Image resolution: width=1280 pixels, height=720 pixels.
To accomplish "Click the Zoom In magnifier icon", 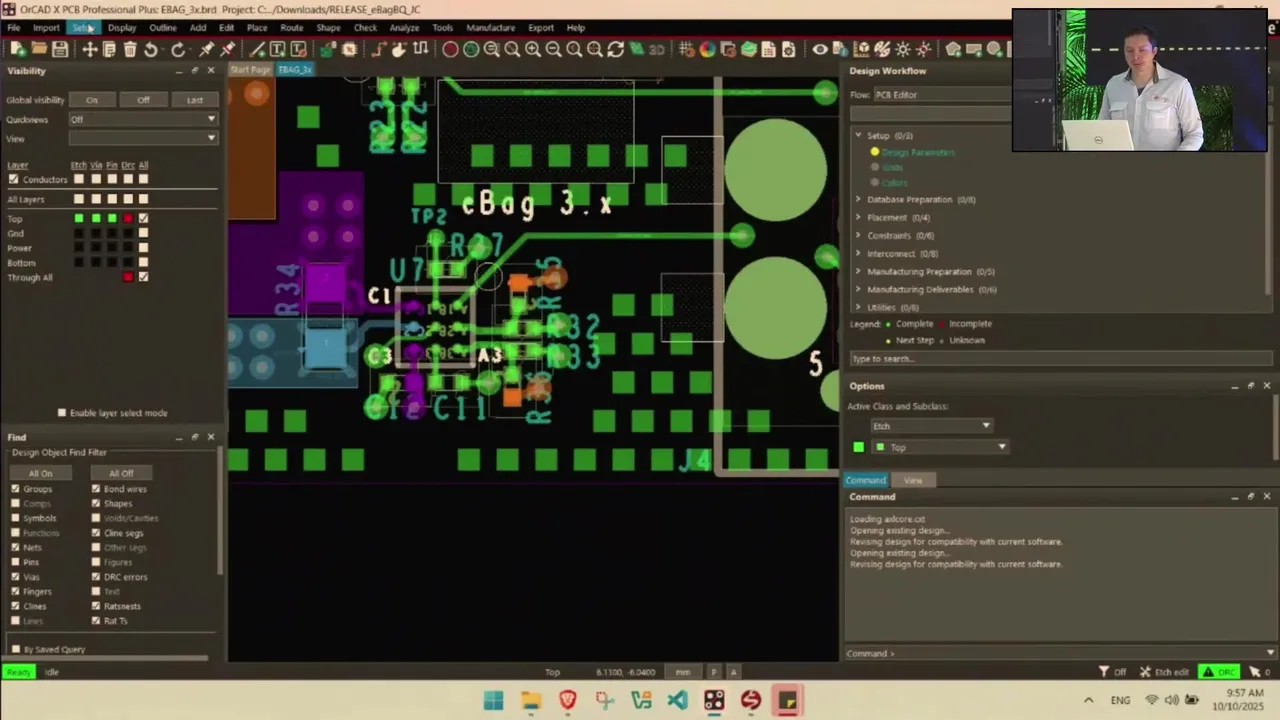I will tap(532, 49).
